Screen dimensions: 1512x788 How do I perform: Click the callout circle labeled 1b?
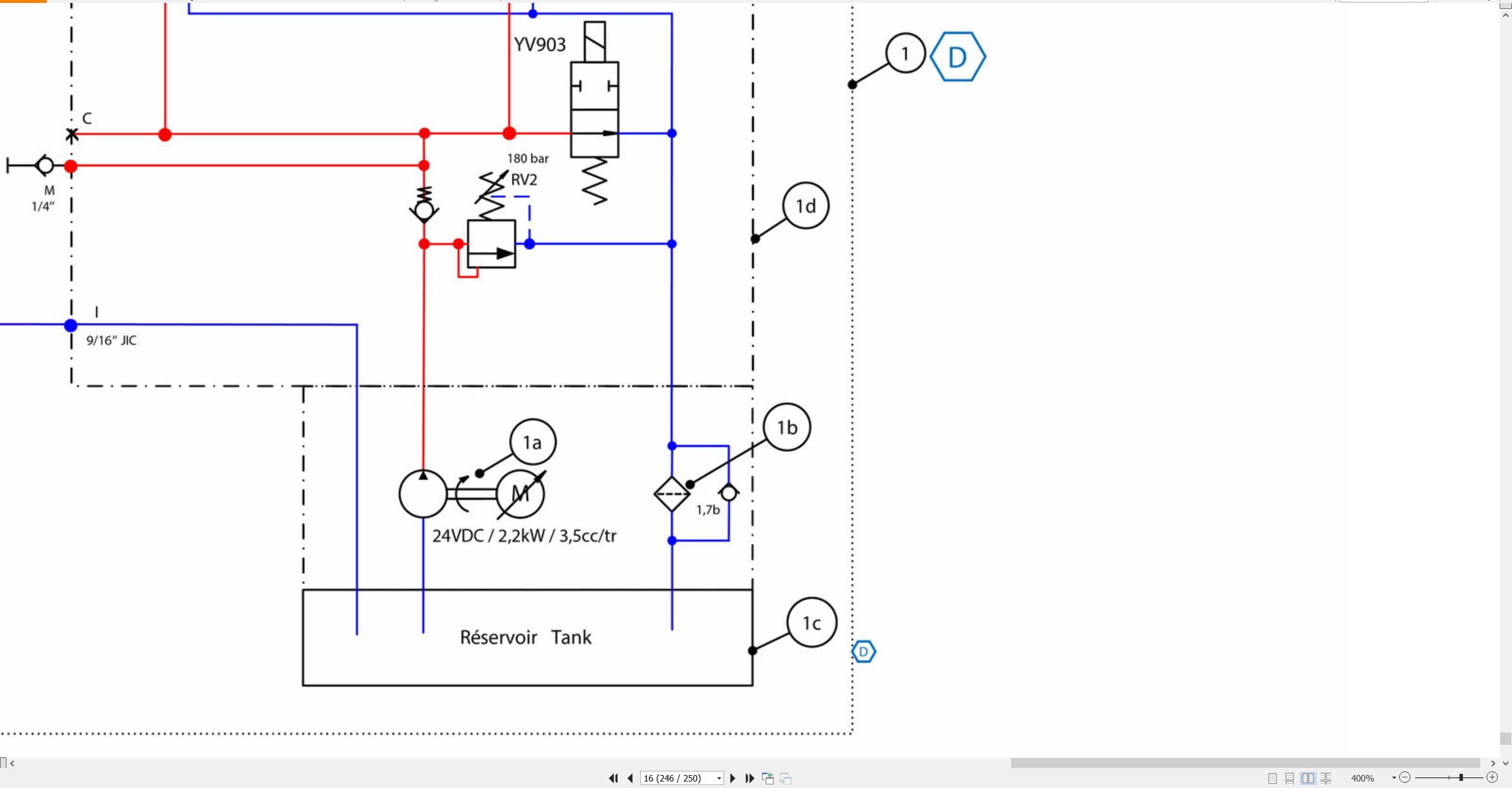point(787,427)
